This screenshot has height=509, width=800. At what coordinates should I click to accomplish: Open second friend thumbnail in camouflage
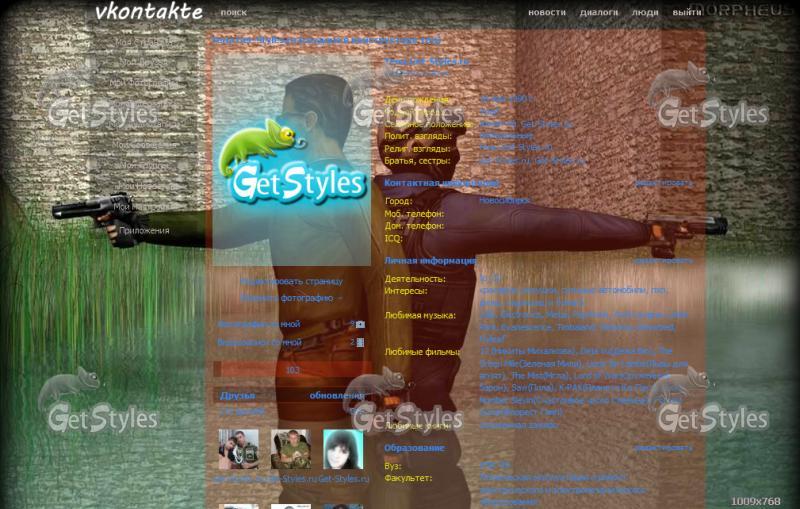(x=291, y=449)
